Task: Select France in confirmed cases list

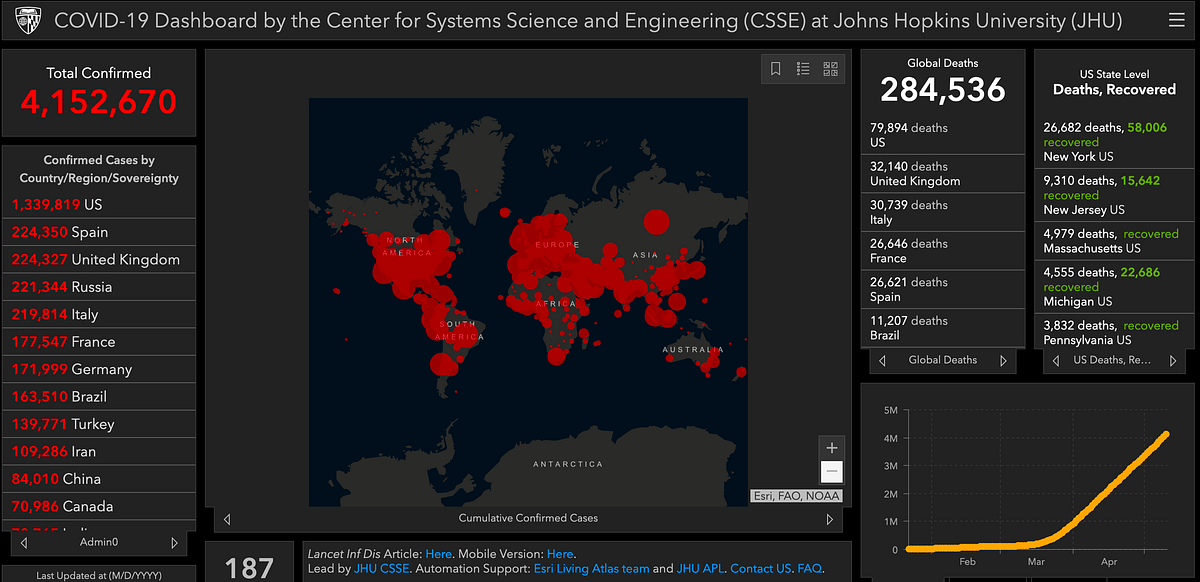Action: [x=98, y=342]
